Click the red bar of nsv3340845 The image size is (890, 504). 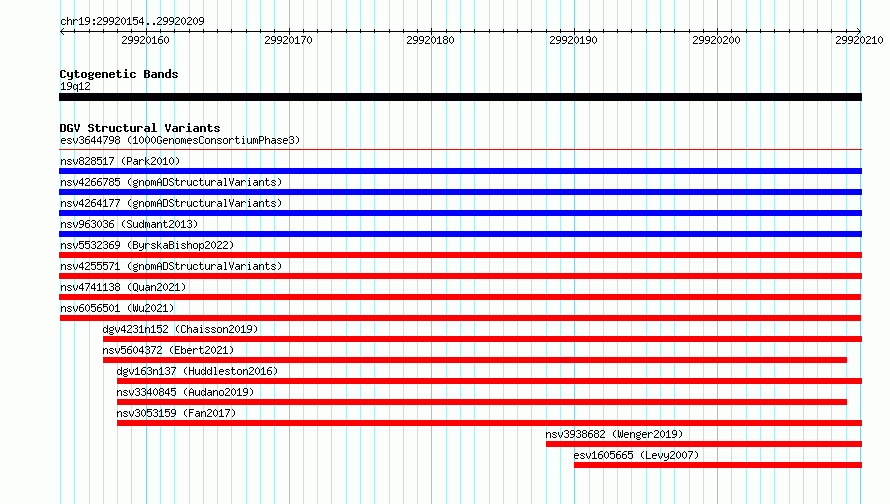click(482, 402)
